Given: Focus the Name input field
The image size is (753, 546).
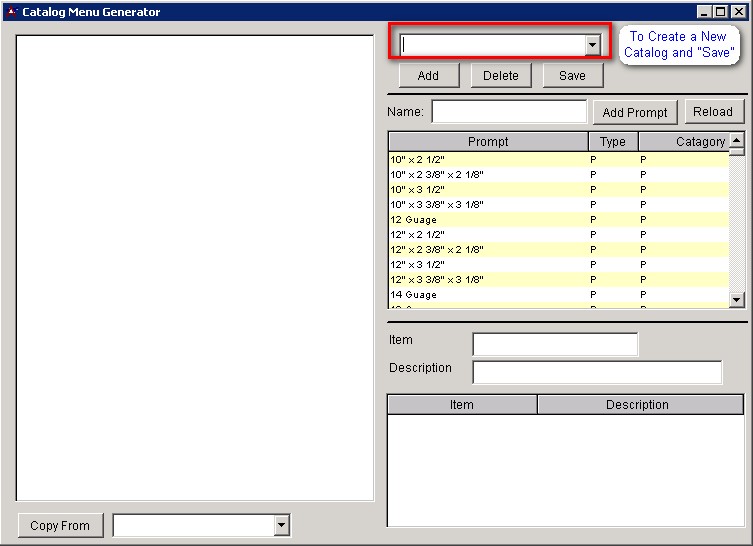Looking at the screenshot, I should click(x=509, y=112).
